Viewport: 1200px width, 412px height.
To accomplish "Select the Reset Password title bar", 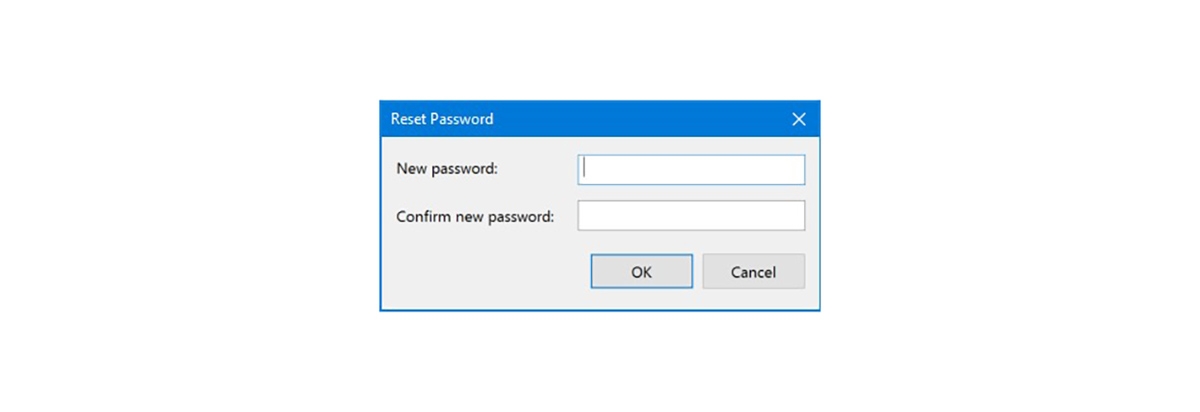I will tap(600, 119).
